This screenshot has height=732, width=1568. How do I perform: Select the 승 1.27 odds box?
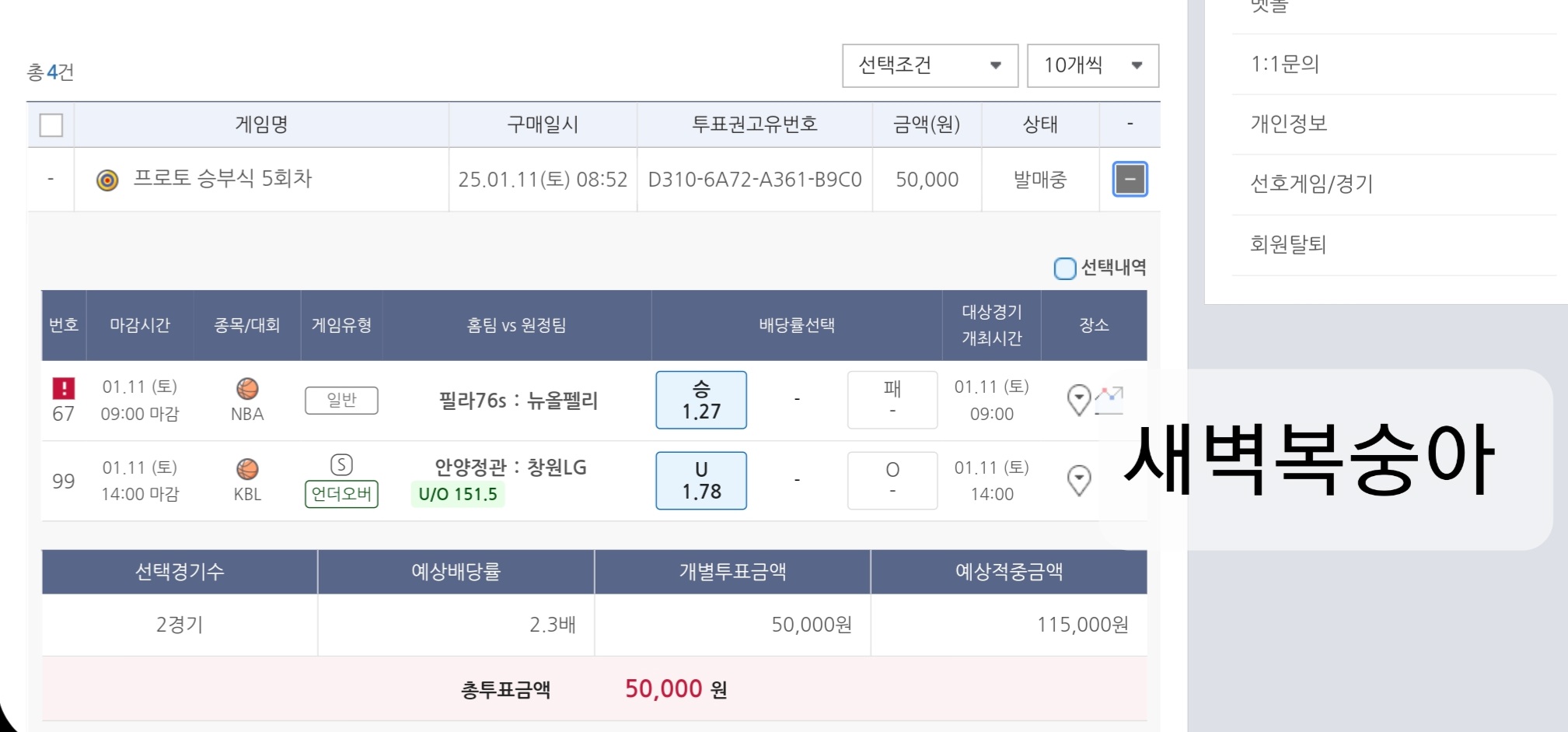700,400
